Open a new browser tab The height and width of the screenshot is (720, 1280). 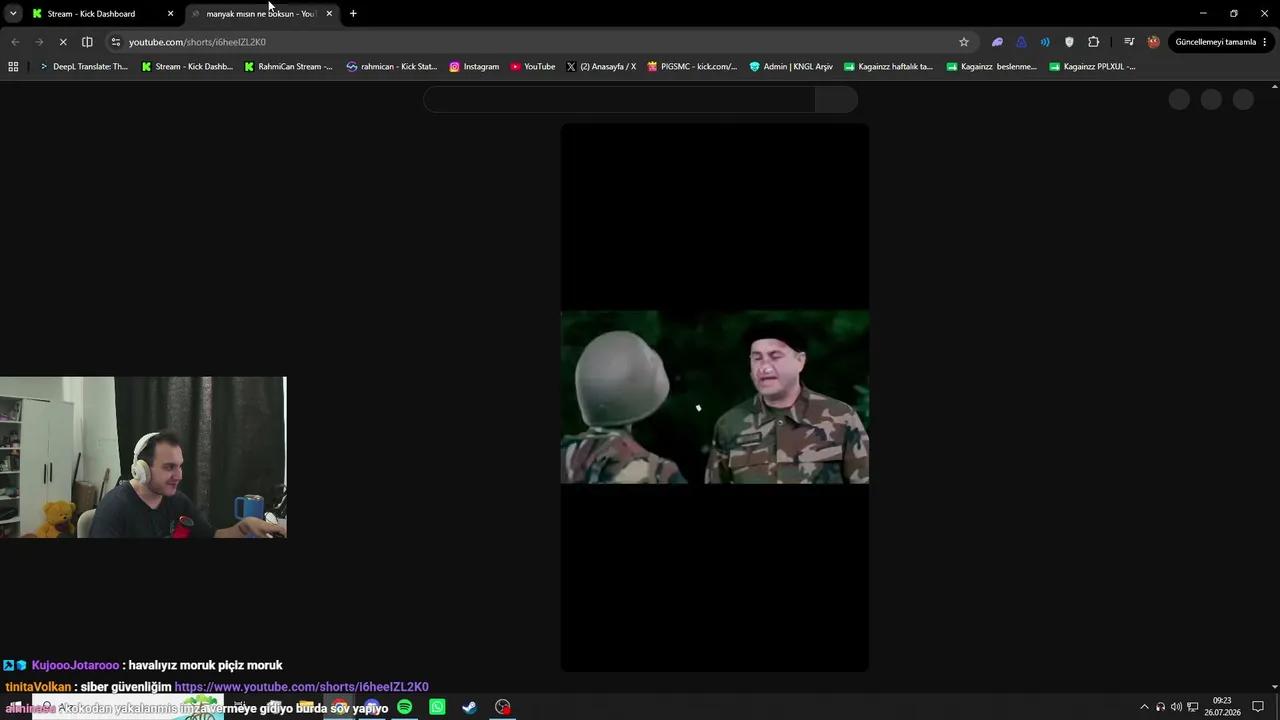(353, 14)
